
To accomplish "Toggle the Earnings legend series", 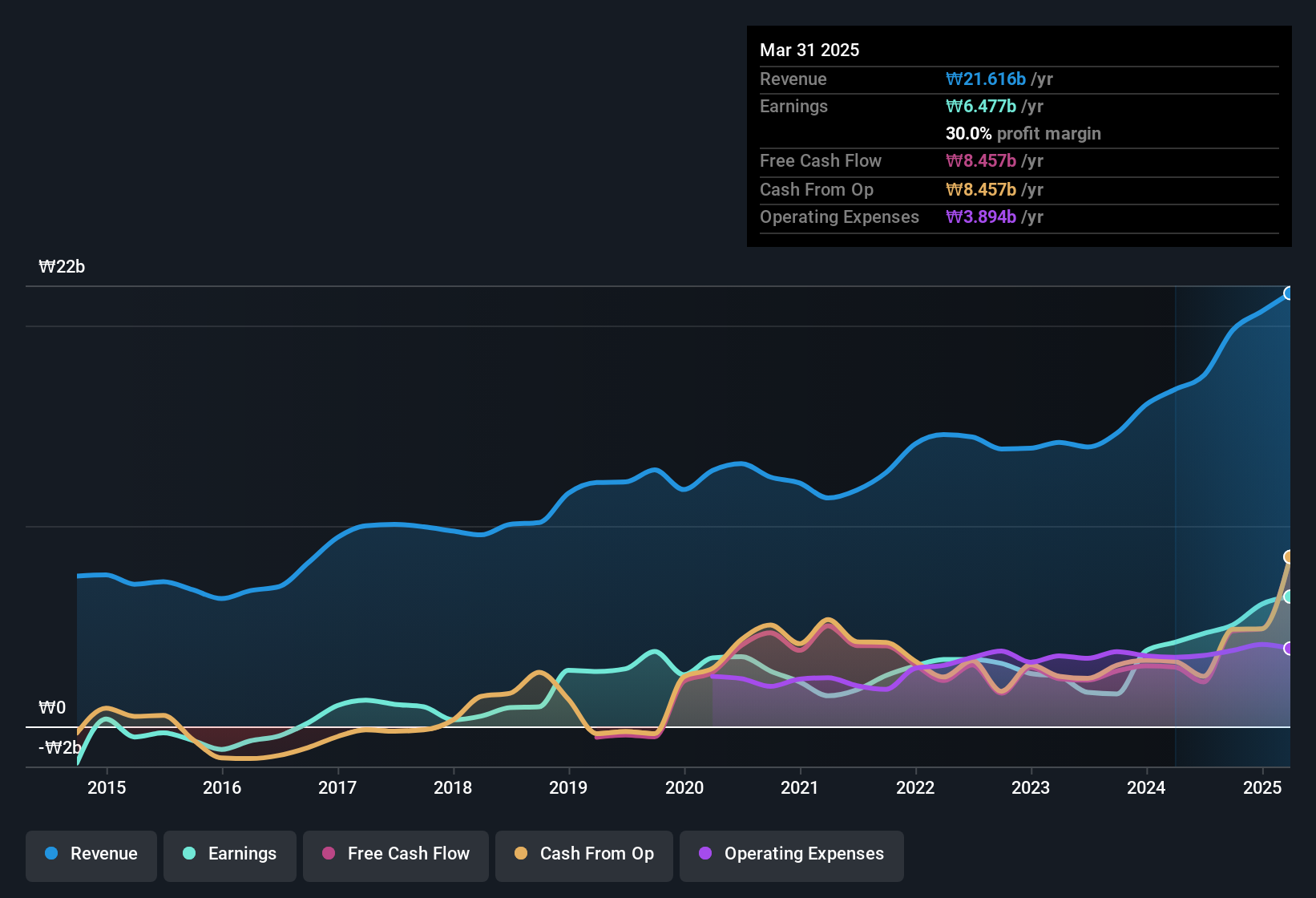I will 230,854.
